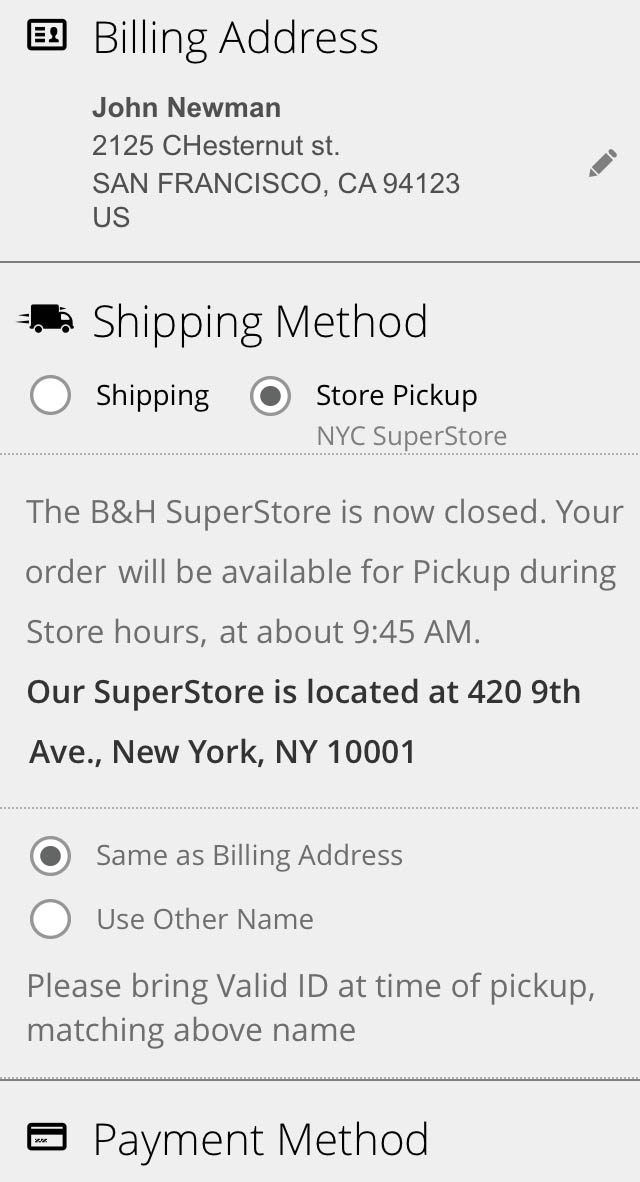
Task: Click the name John Newman
Action: click(186, 107)
